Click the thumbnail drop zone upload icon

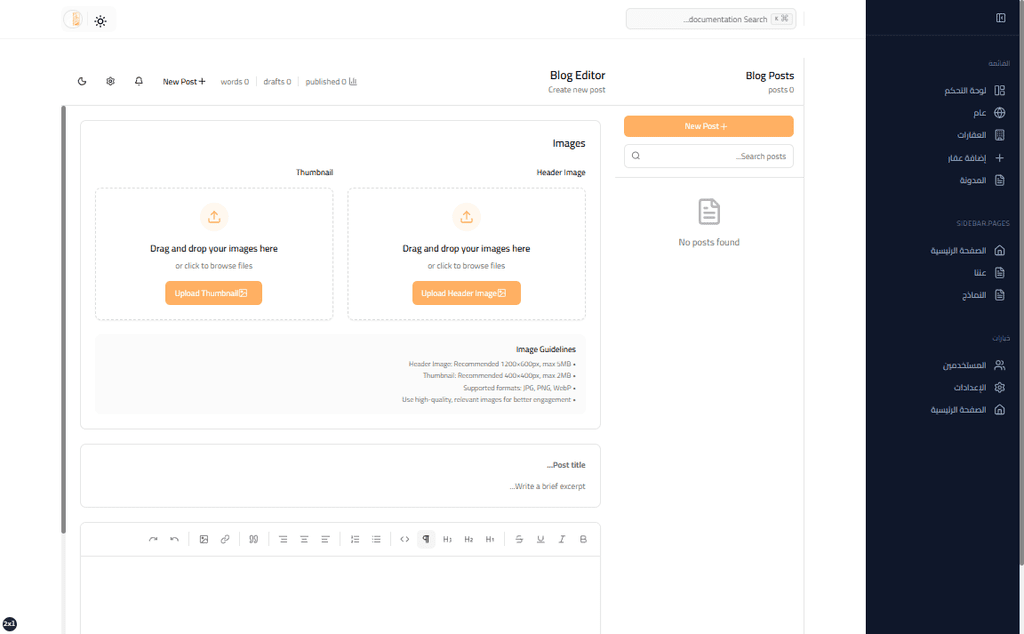pos(214,217)
